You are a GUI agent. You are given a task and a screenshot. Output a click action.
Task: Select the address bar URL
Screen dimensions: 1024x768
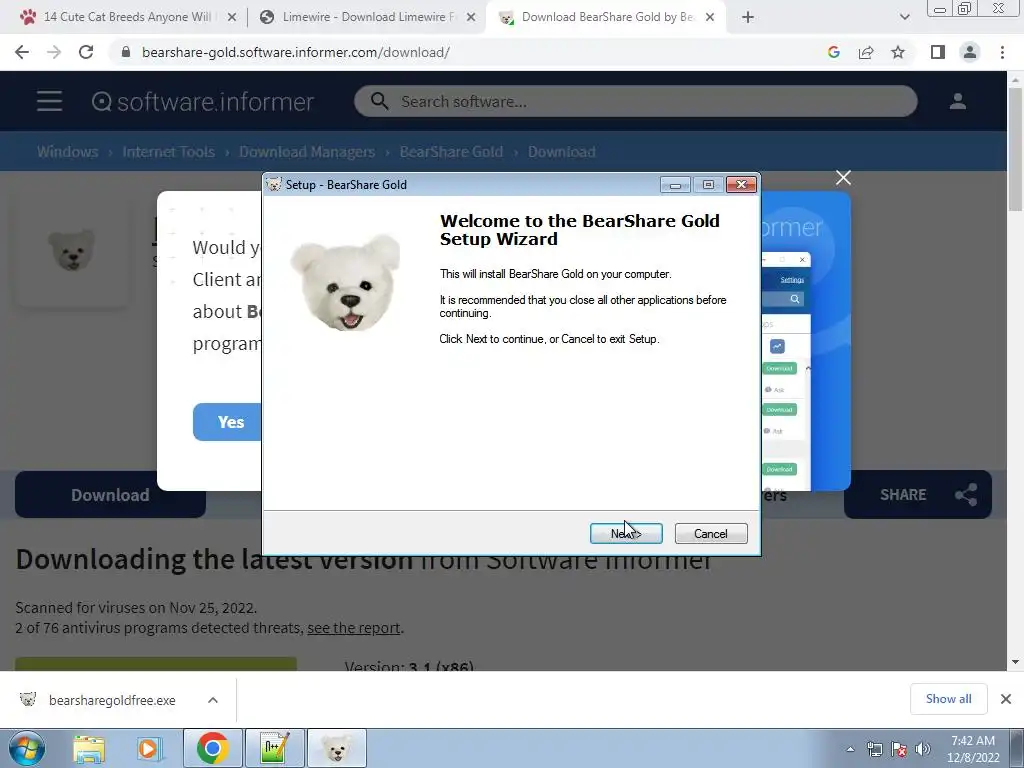pos(295,52)
